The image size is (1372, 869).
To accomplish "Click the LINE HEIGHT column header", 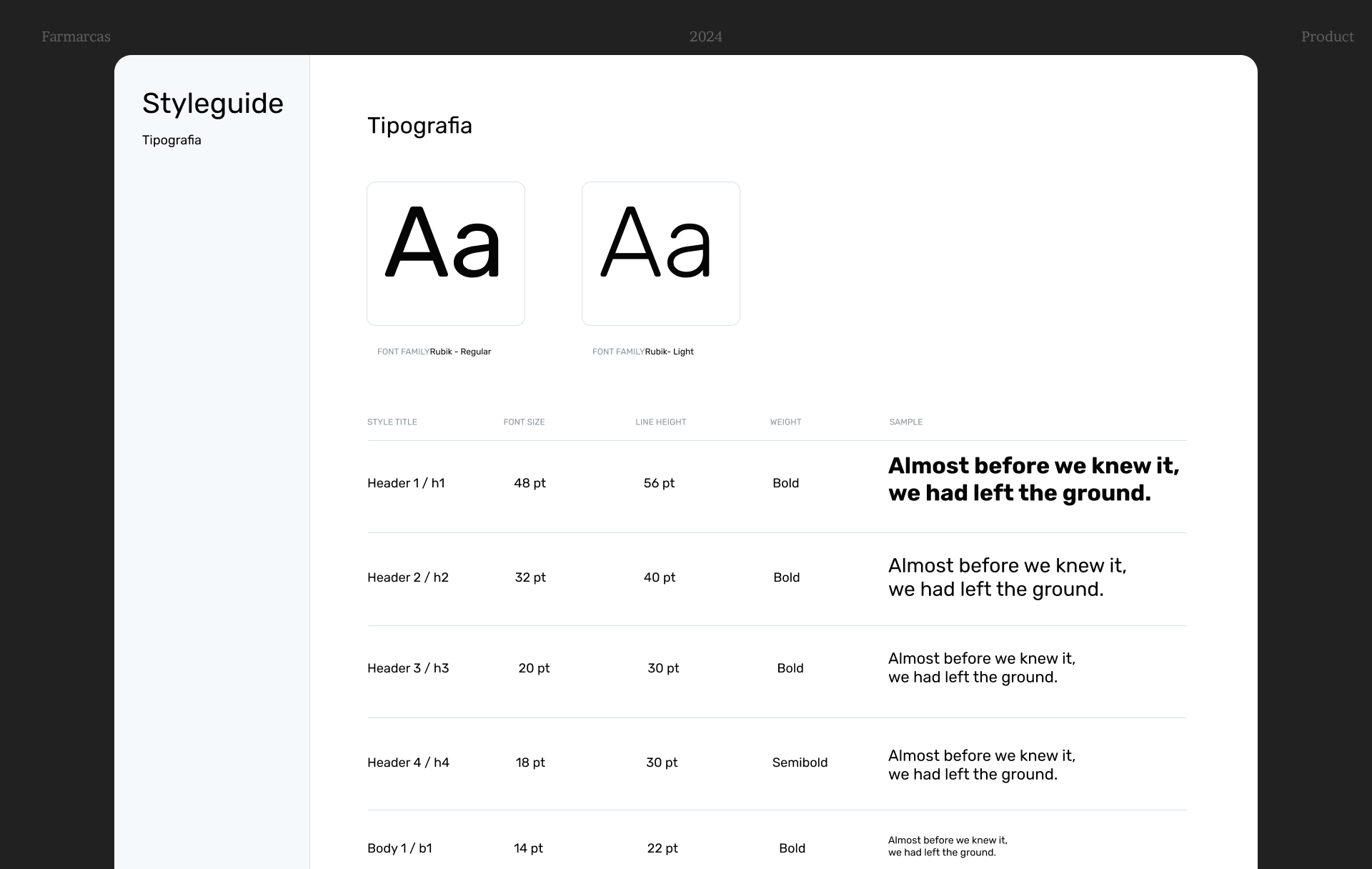I will [x=660, y=422].
